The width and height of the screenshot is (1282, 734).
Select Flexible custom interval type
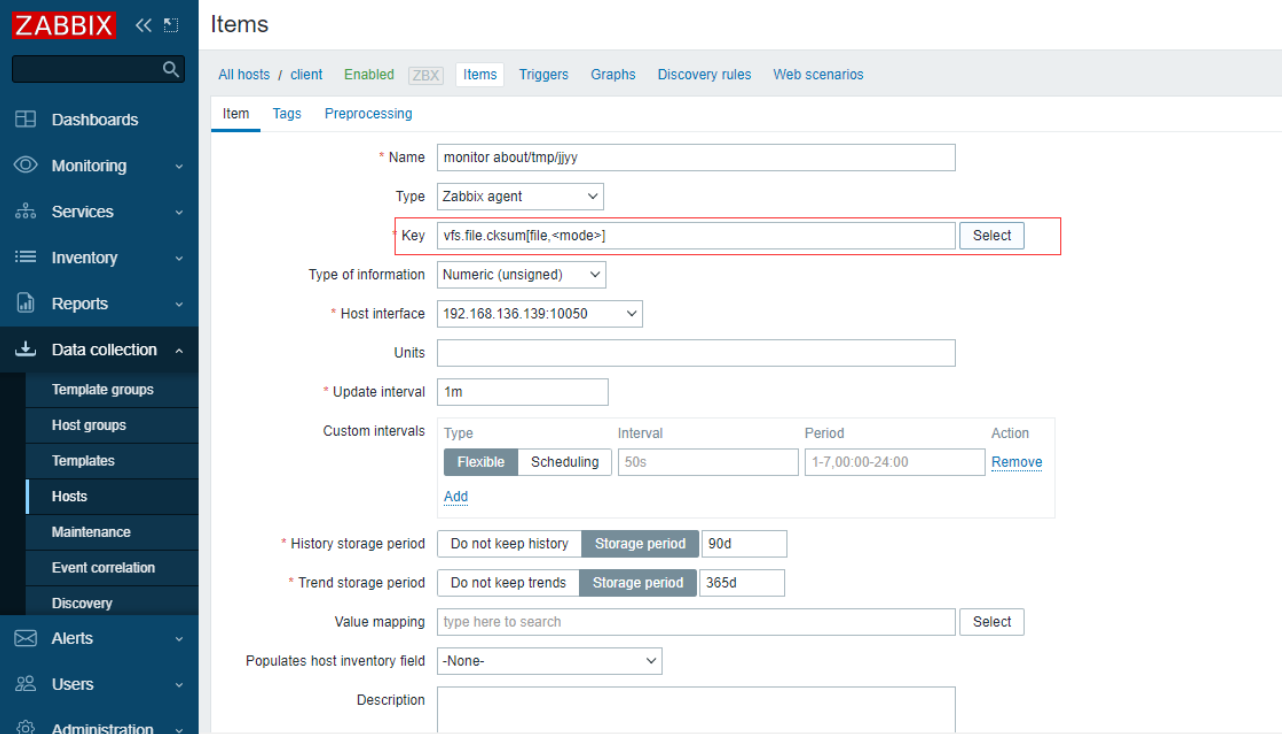[x=481, y=462]
